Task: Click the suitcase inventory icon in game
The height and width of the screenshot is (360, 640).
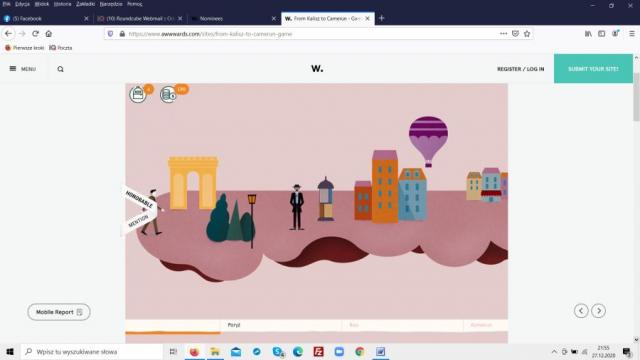Action: [138, 94]
